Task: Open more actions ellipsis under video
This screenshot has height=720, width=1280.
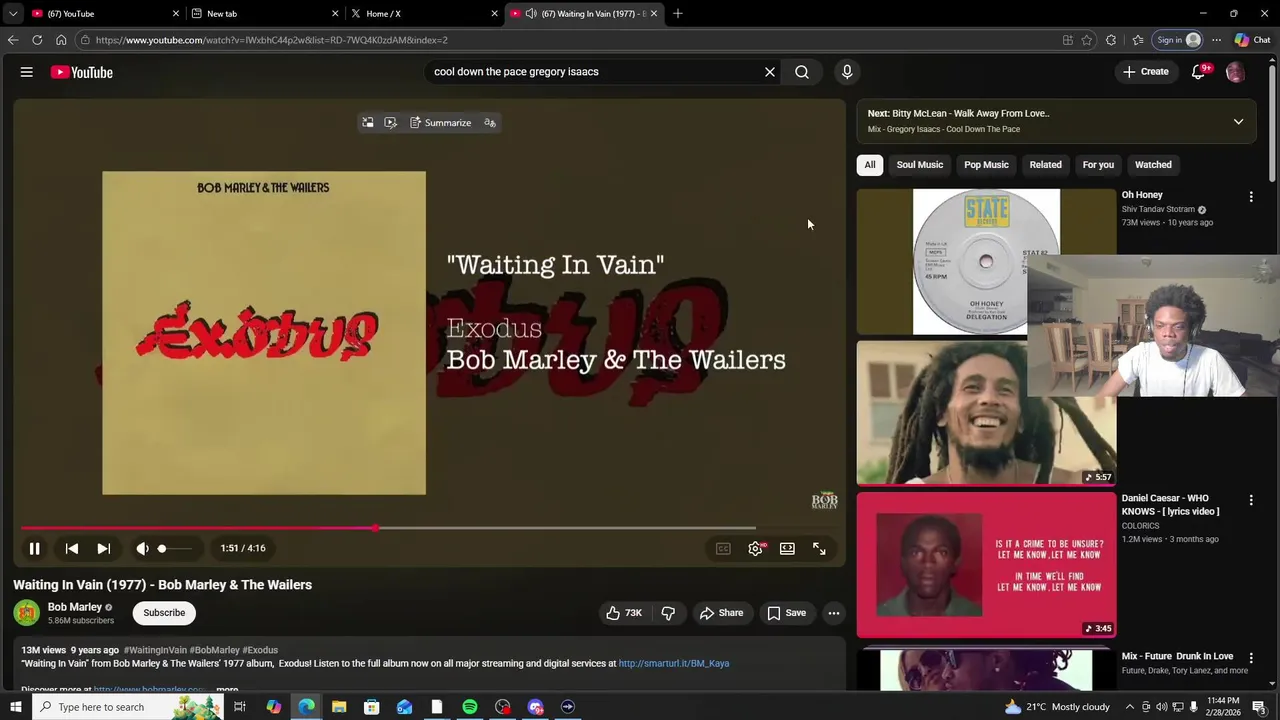Action: tap(834, 613)
